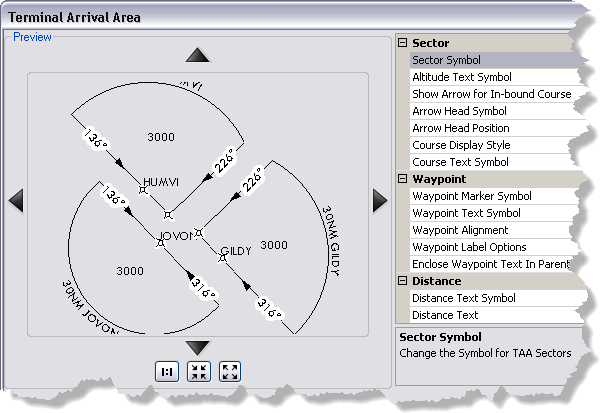Pan the preview down with the bottom arrow
Screen dimensions: 600x413
[x=198, y=347]
